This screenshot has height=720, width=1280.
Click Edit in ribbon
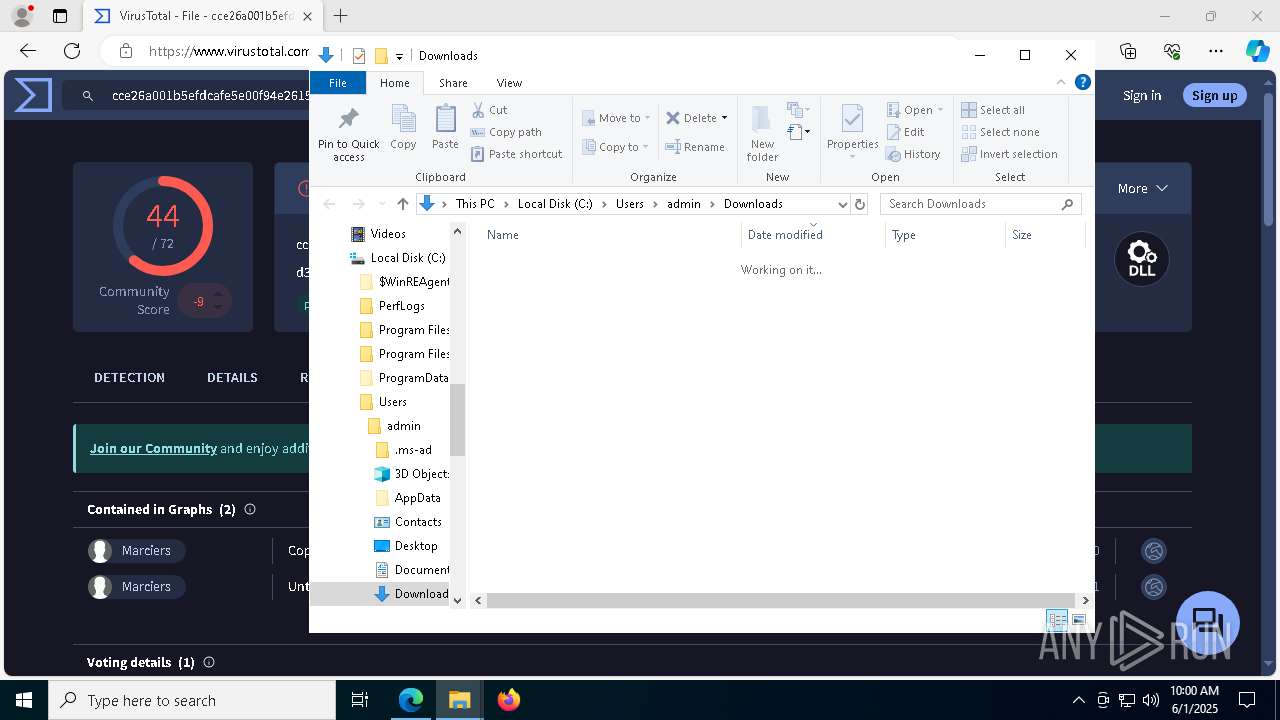(905, 132)
